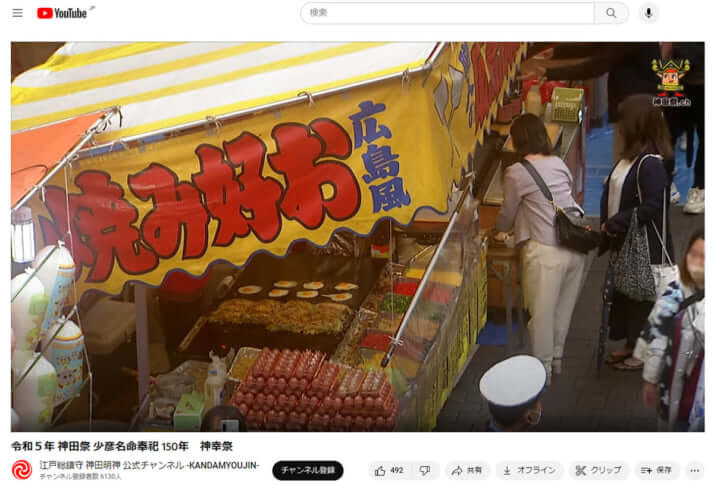Open the hamburger guide menu
Image resolution: width=714 pixels, height=486 pixels.
[x=17, y=13]
